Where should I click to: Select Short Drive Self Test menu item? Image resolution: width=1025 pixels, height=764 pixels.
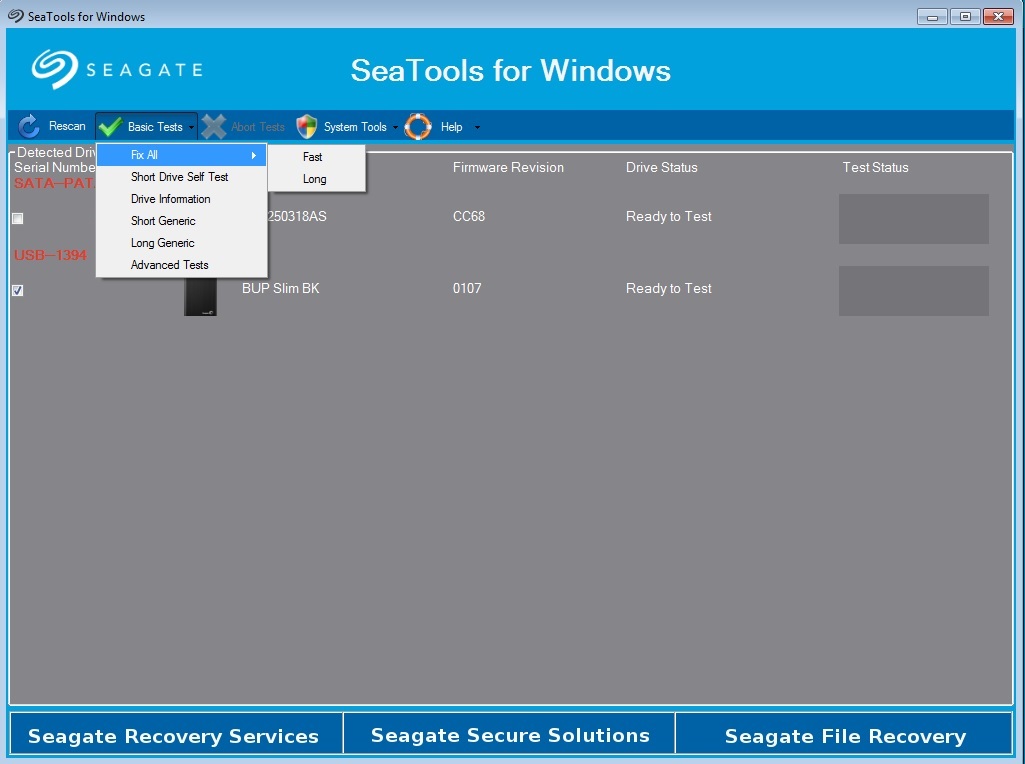182,177
